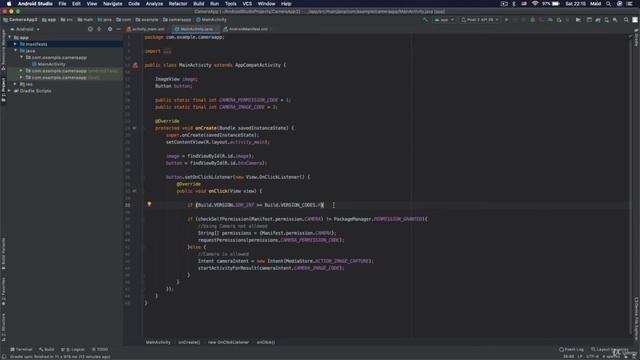Open the Build tool window

click(47, 349)
